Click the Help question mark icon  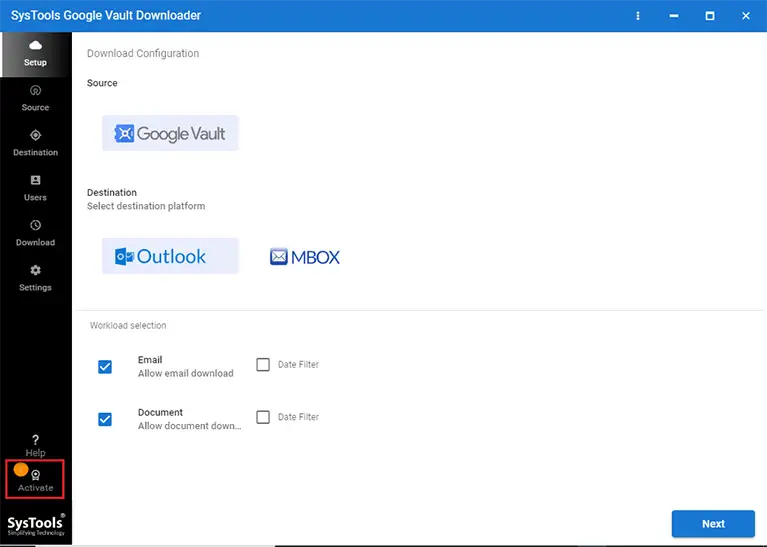tap(35, 440)
